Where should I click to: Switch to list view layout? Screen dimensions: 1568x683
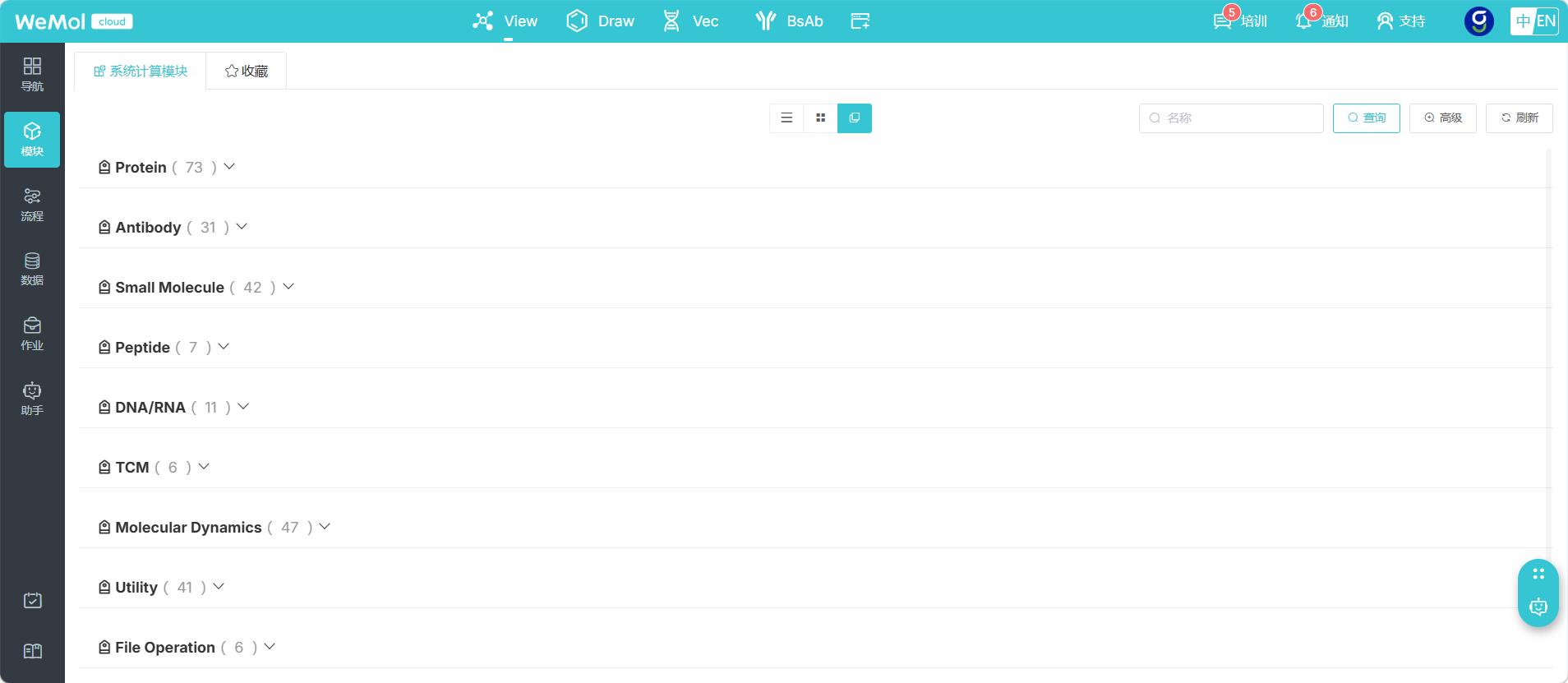point(786,118)
